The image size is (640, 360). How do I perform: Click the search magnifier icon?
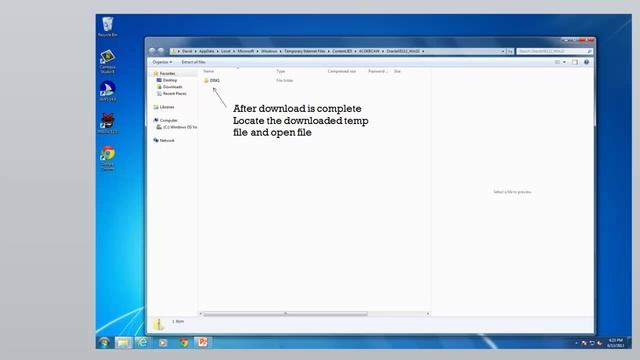pos(589,51)
